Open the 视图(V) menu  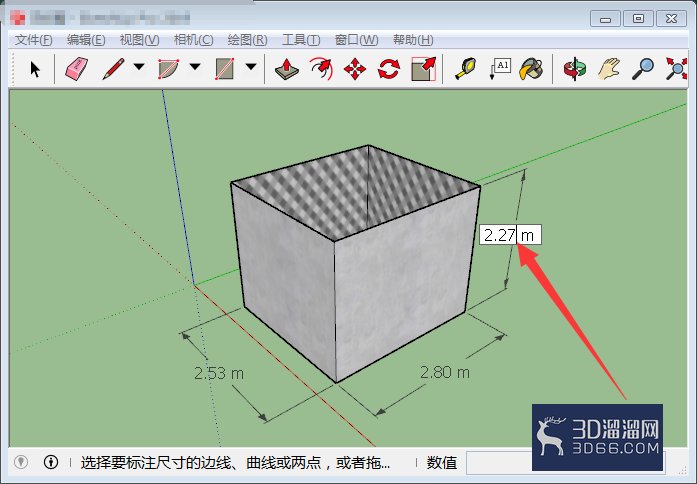139,40
